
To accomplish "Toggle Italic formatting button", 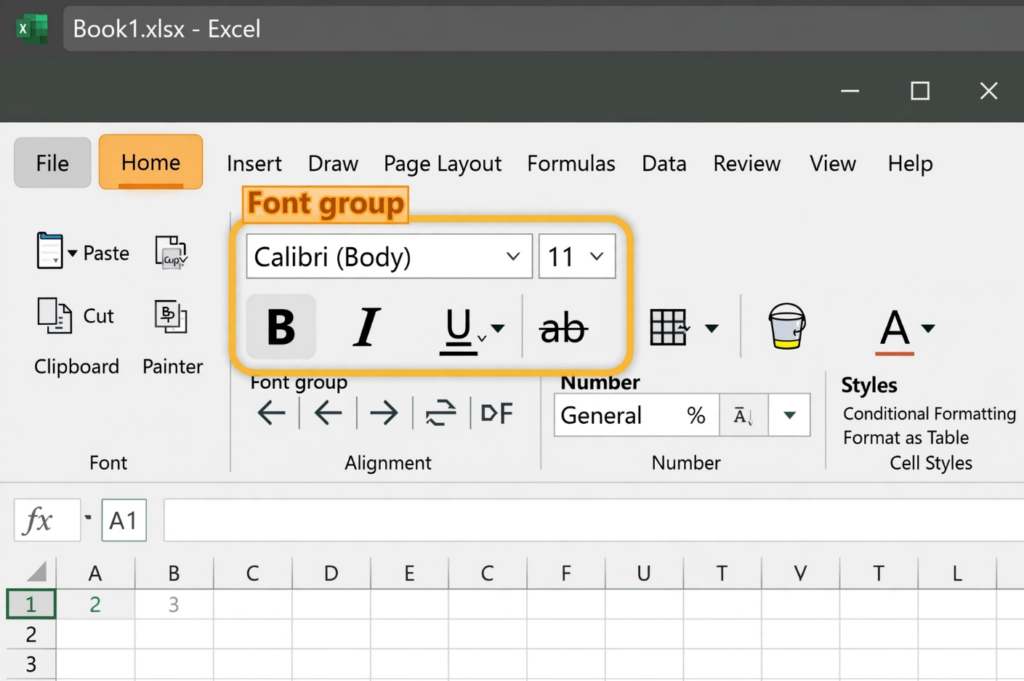I will (x=366, y=326).
